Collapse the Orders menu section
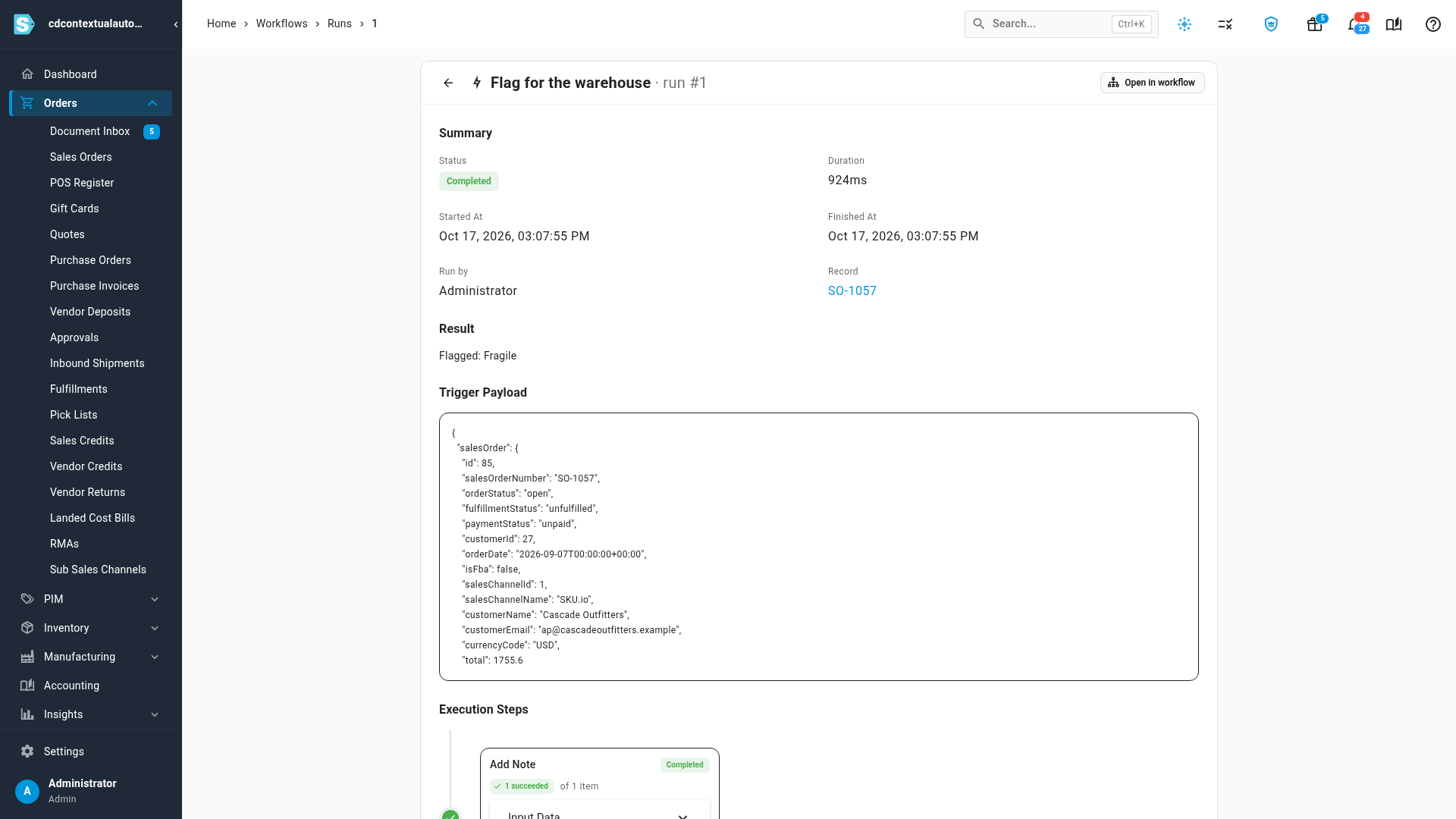 tap(152, 103)
